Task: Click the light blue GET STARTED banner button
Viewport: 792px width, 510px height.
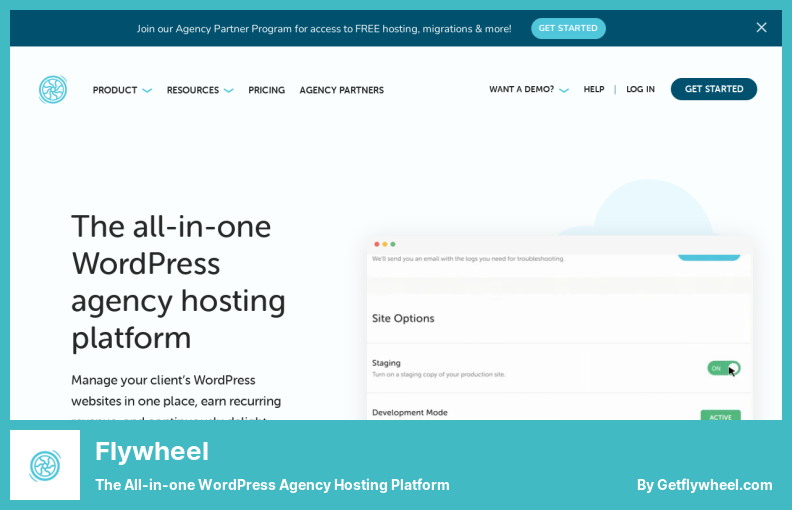Action: pos(568,28)
